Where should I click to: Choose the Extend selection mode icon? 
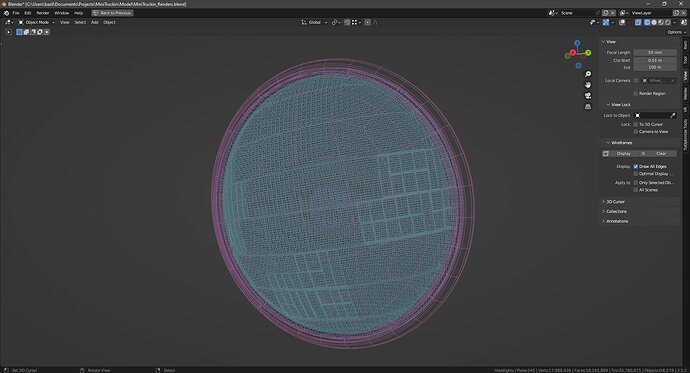click(26, 32)
